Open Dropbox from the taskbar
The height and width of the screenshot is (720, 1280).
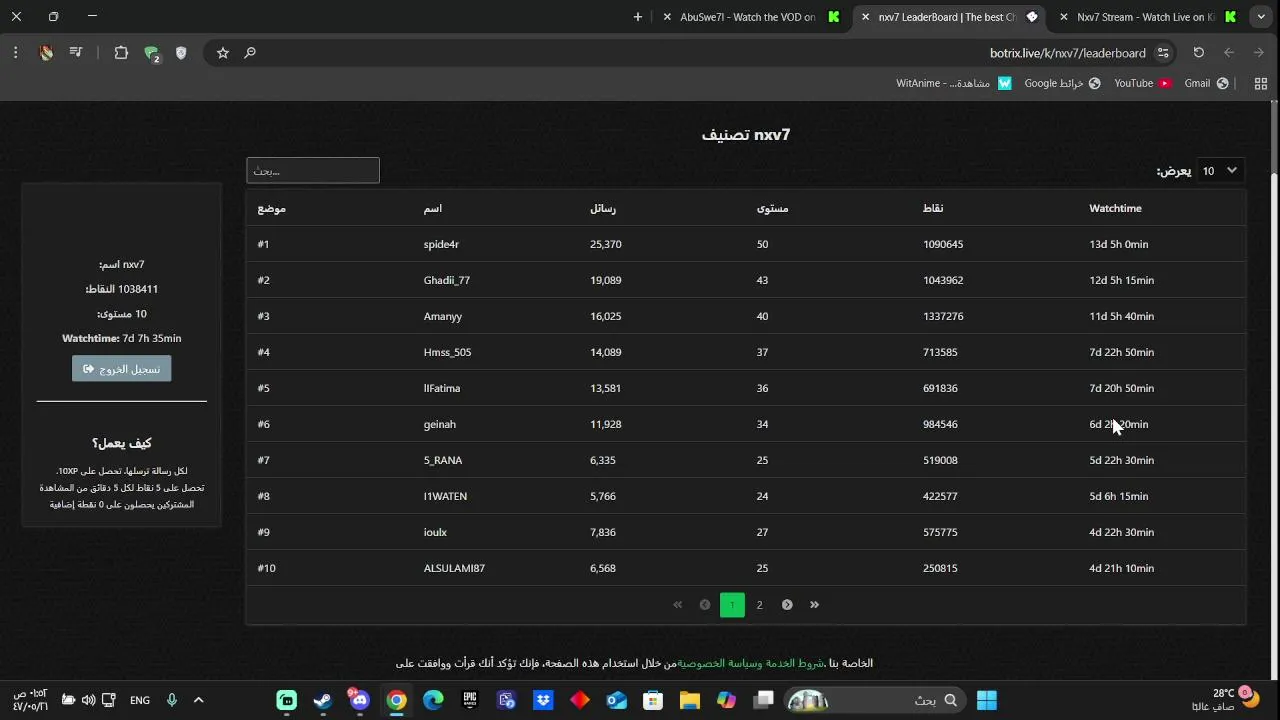[543, 700]
